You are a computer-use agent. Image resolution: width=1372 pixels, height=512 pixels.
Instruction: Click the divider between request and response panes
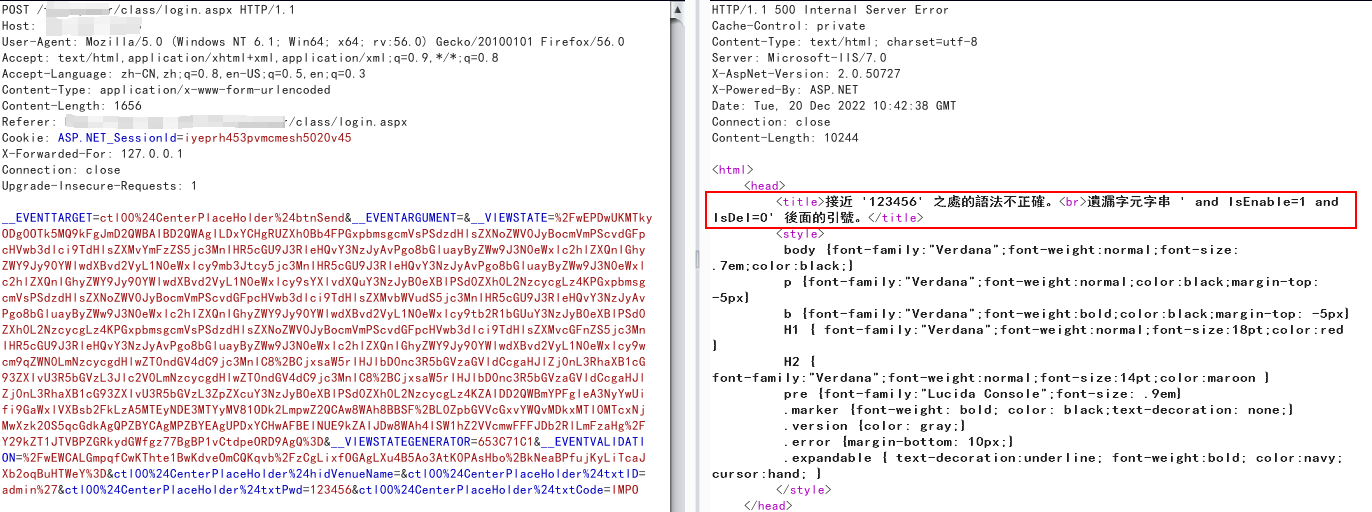pos(698,256)
